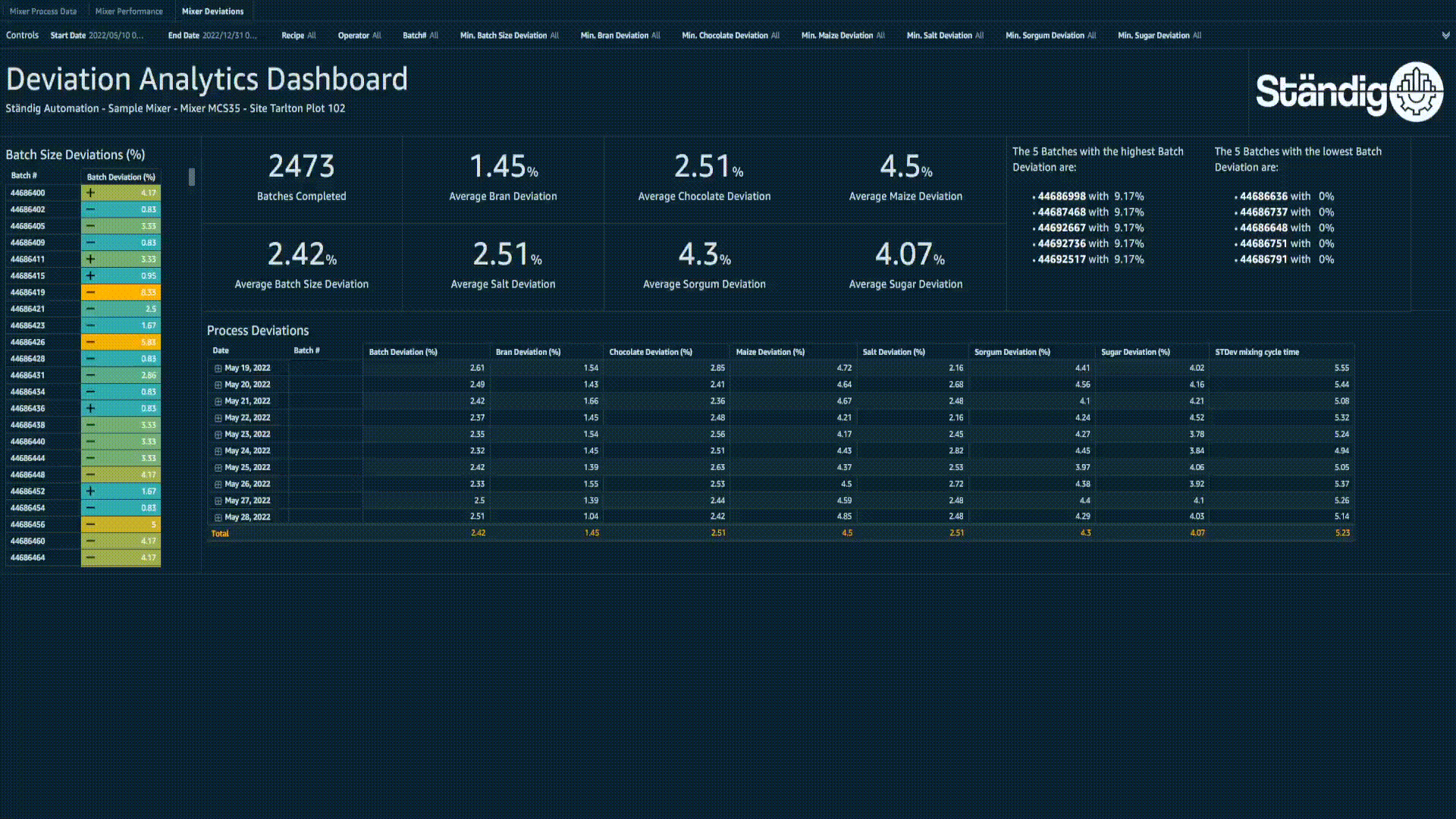Screen dimensions: 1456x819
Task: Click the batch list scrollbar thumb
Action: [192, 177]
